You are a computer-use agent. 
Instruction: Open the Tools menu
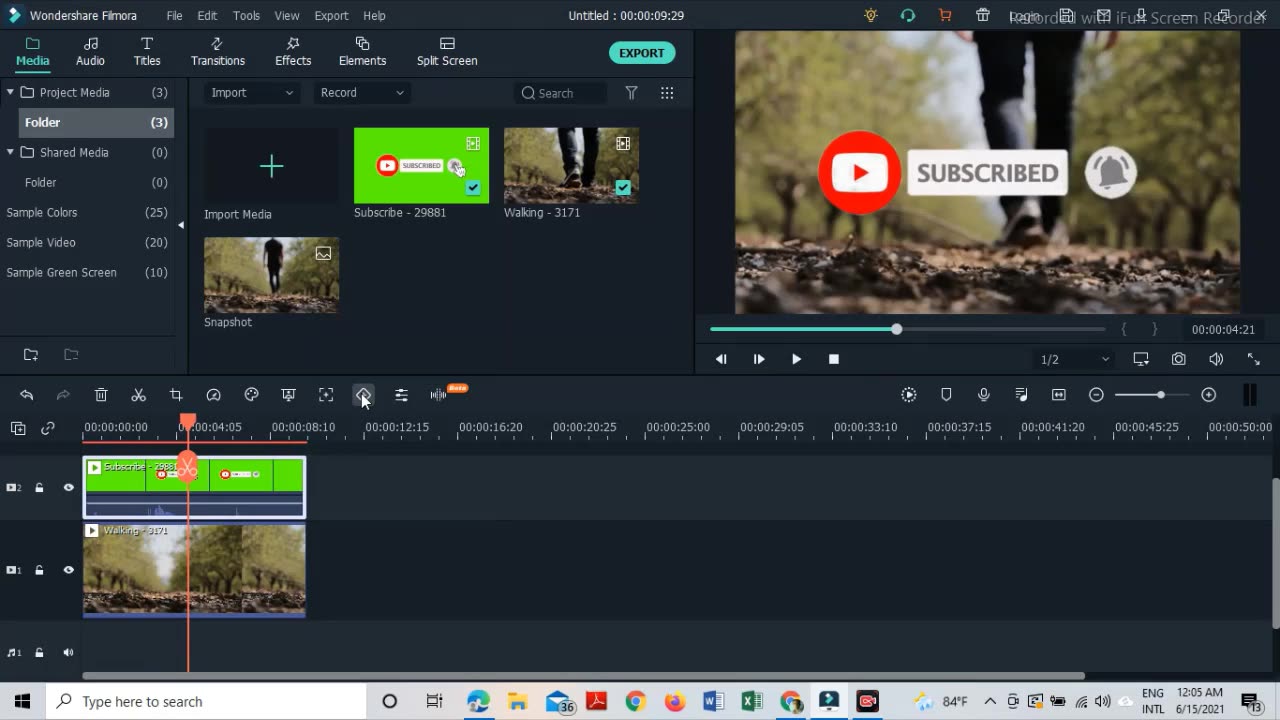246,16
